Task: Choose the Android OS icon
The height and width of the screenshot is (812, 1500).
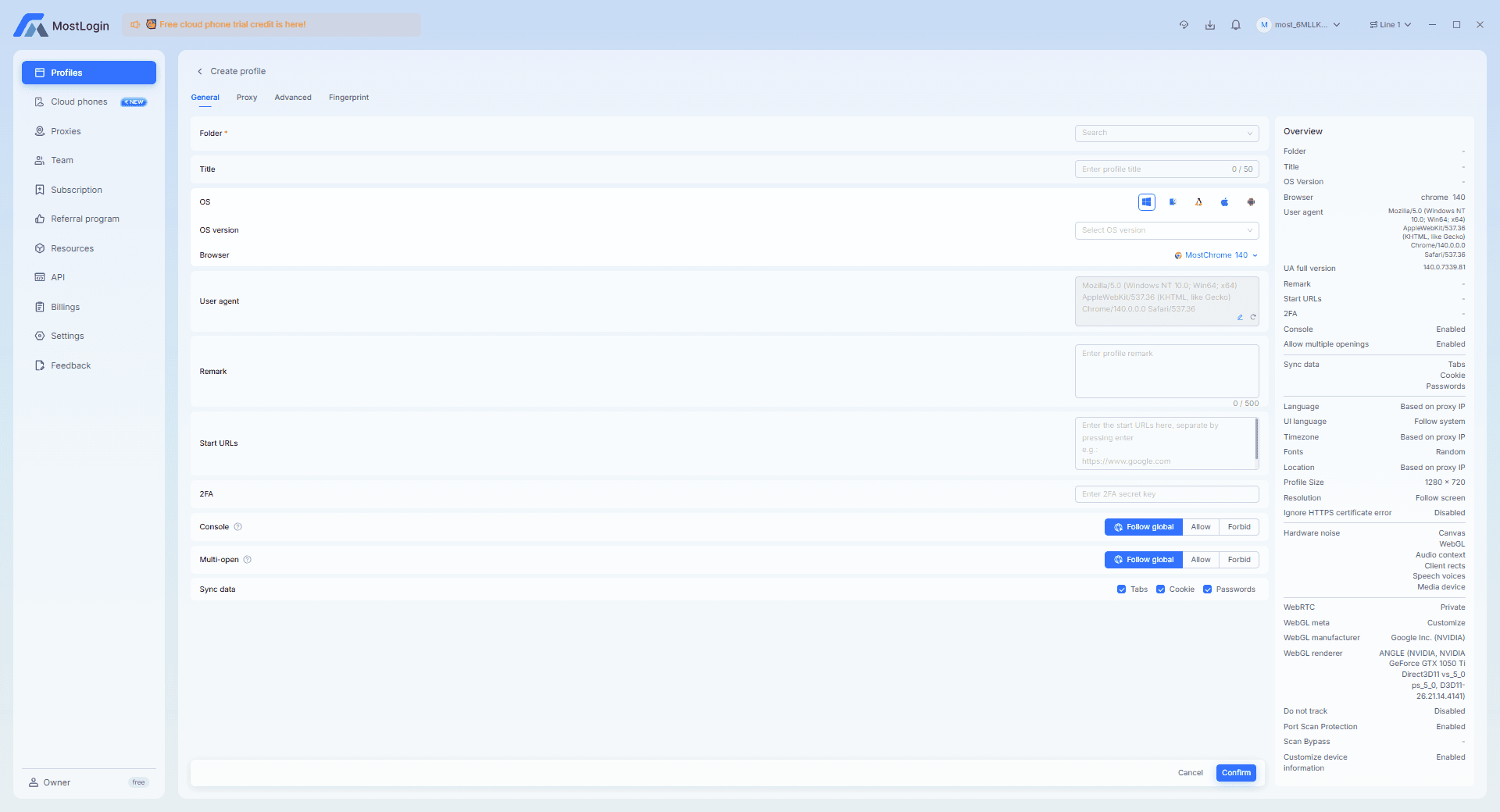Action: point(1251,202)
